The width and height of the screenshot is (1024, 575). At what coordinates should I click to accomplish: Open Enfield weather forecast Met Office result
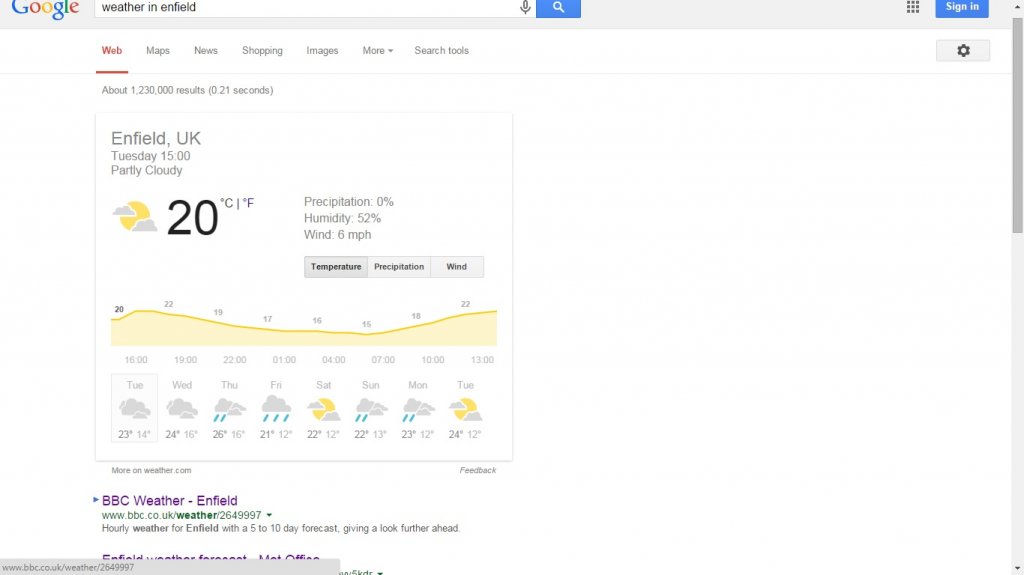pyautogui.click(x=211, y=558)
